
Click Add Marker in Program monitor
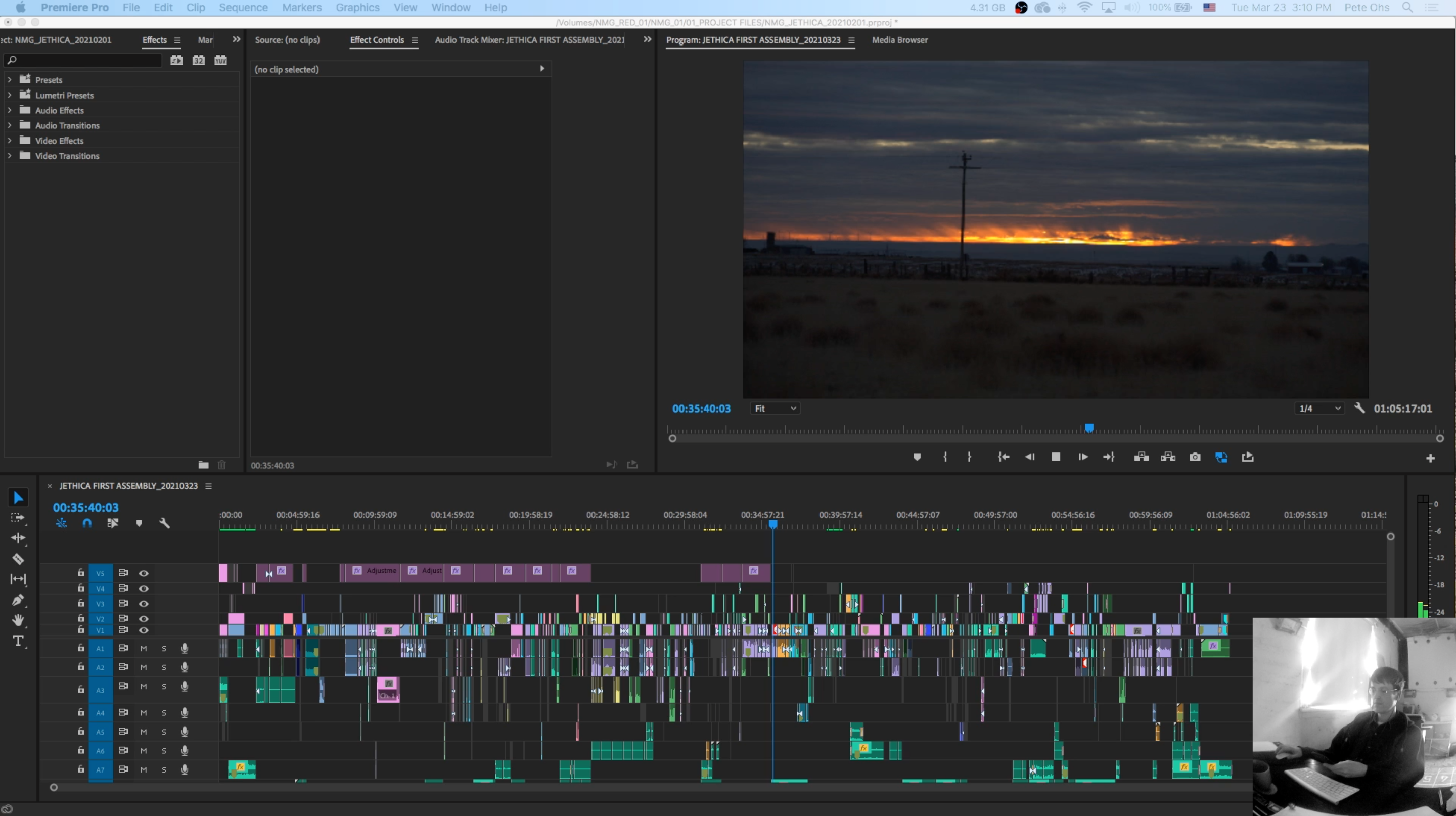pos(917,457)
